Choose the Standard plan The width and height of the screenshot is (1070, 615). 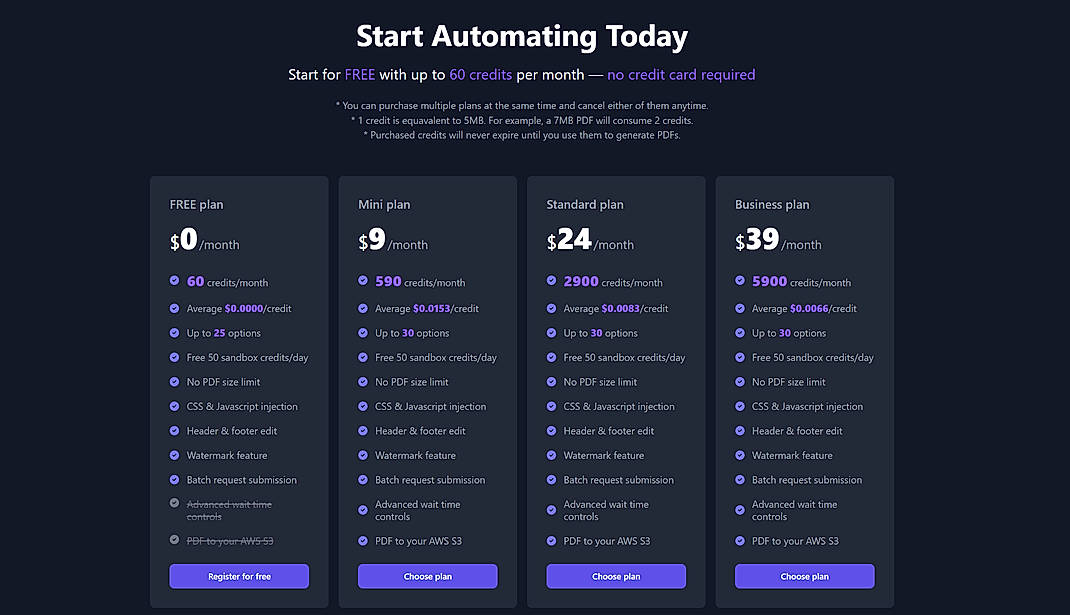point(616,576)
